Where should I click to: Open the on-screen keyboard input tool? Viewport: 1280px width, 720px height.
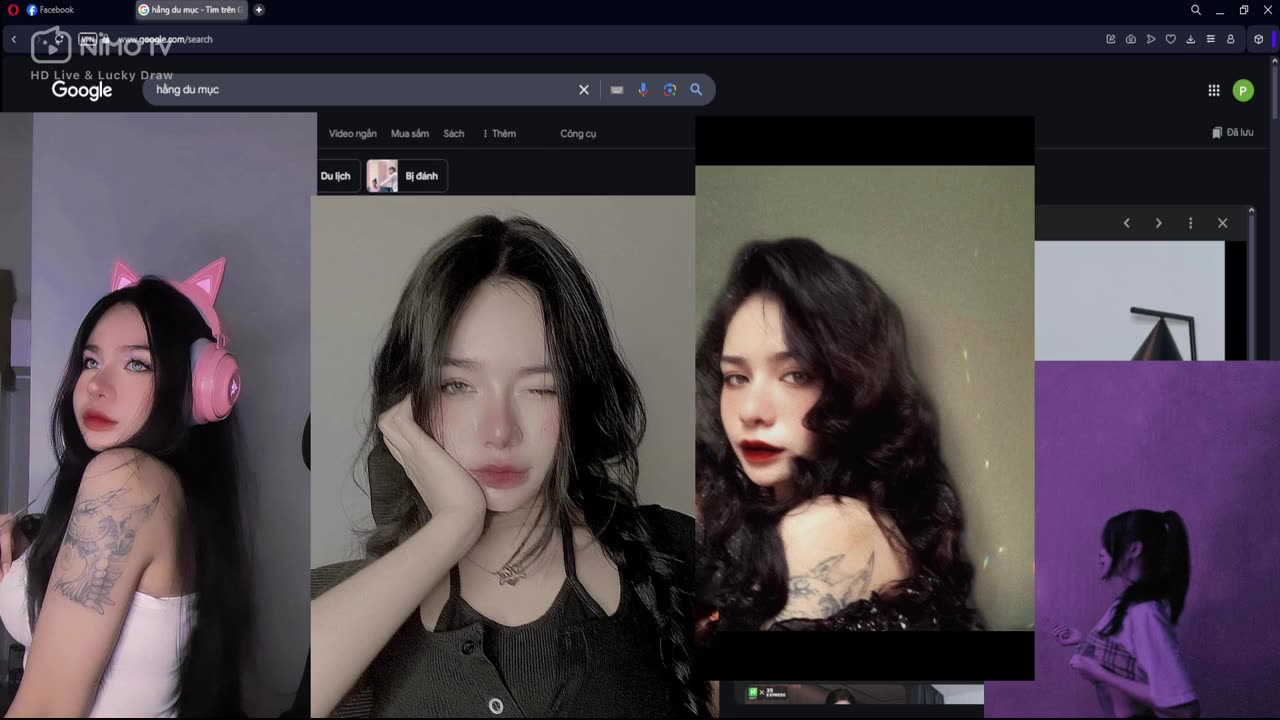click(x=617, y=90)
